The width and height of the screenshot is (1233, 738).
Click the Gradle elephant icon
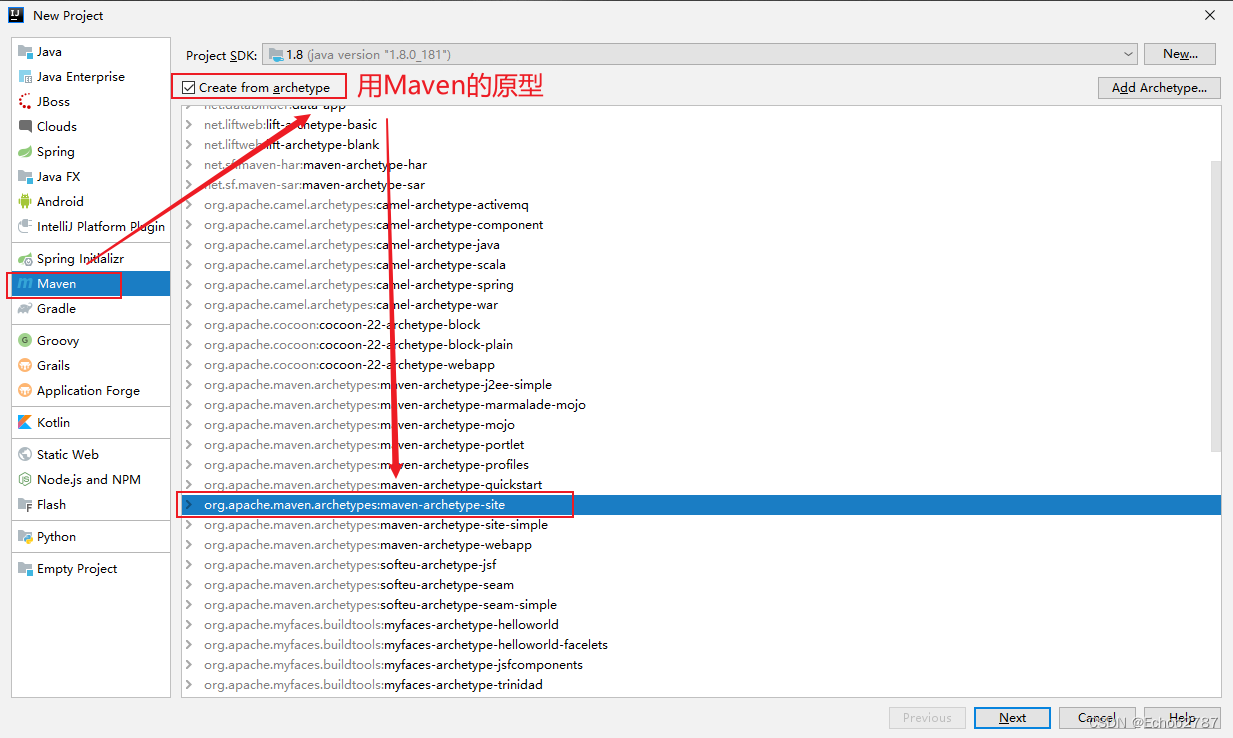tap(25, 309)
